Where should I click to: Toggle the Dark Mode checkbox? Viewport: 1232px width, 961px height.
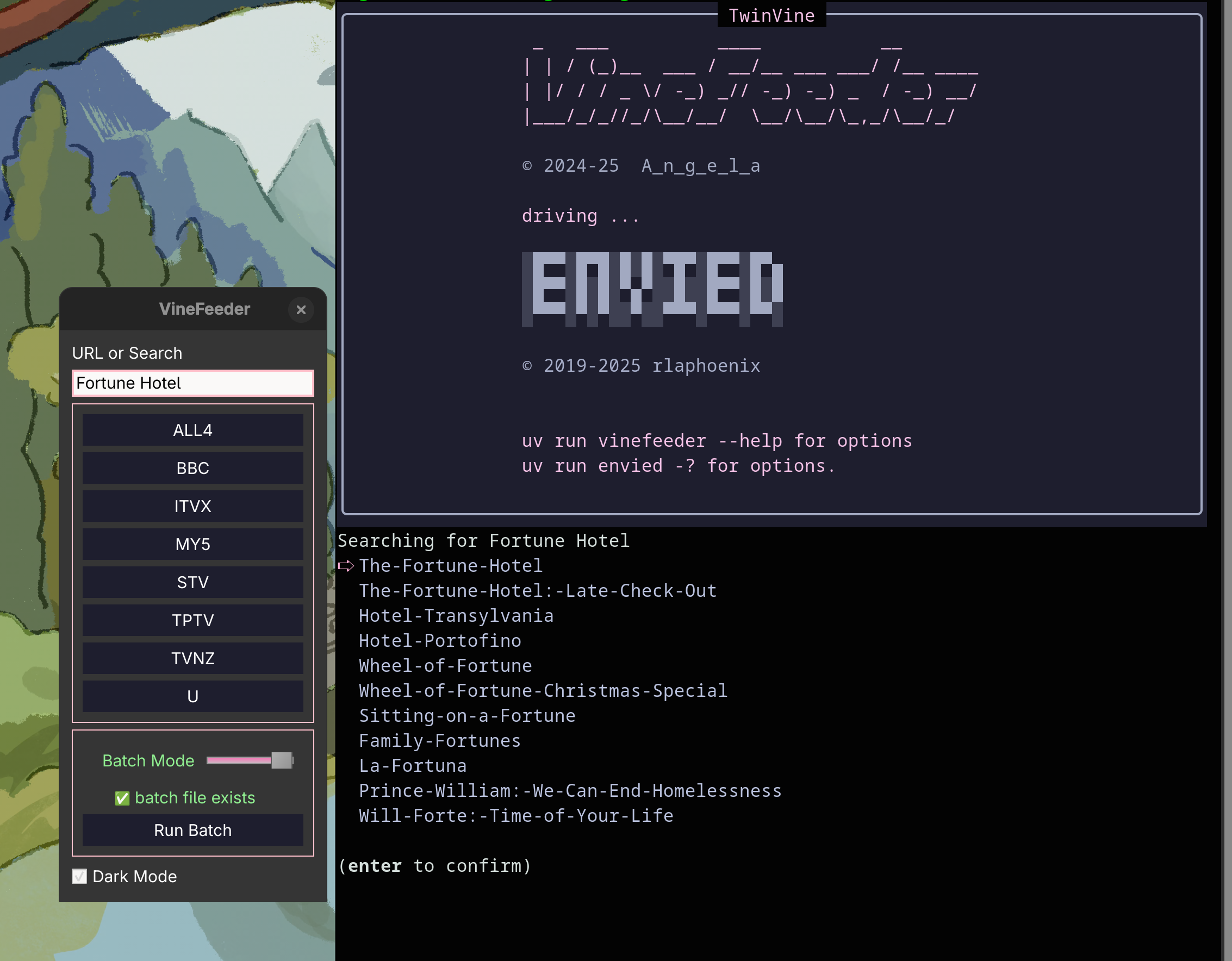[79, 876]
